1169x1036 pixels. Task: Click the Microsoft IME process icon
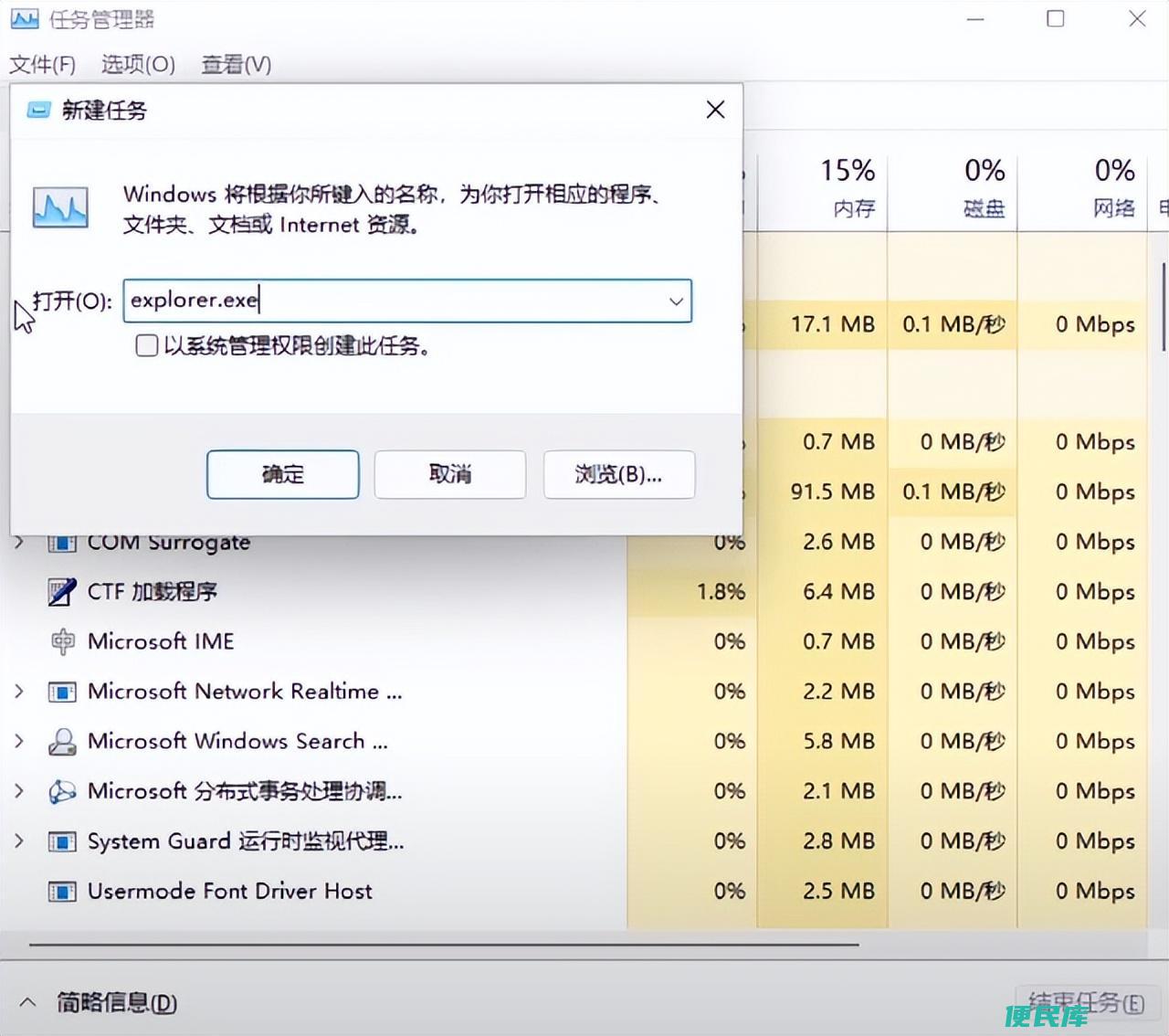coord(62,641)
